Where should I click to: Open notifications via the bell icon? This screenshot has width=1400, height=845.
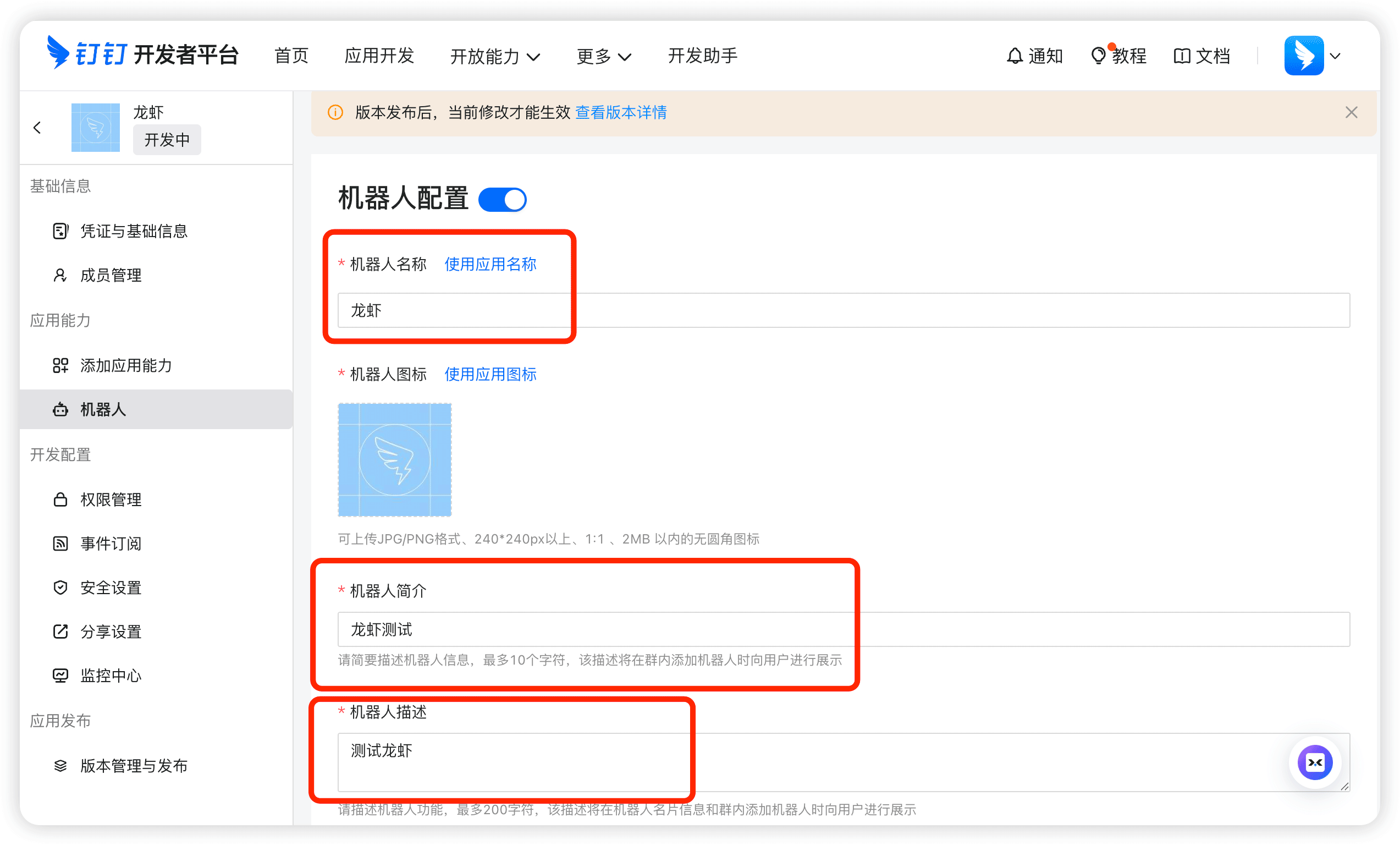(x=1015, y=55)
